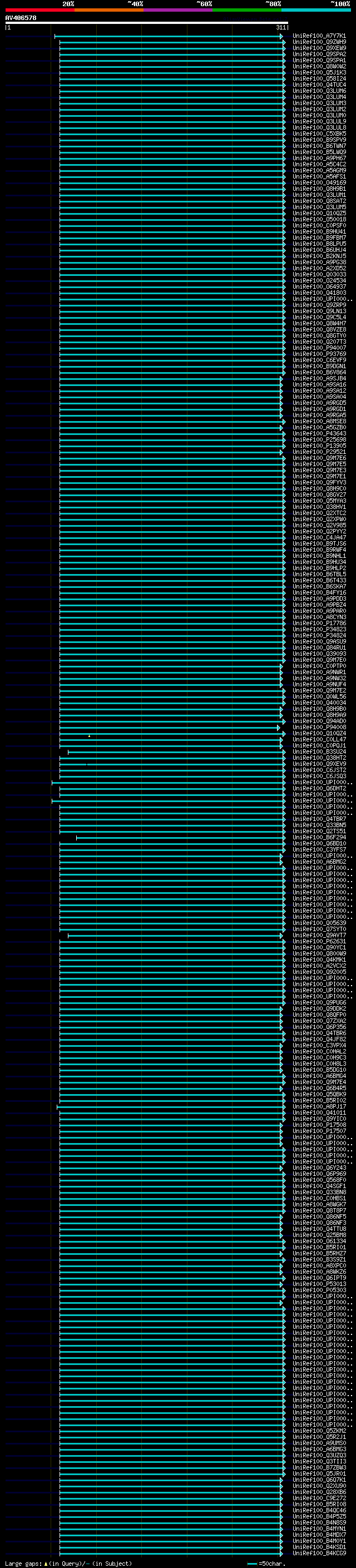Select label UniRef100_Q05639
Image resolution: width=356 pixels, height=1568 pixels.
pos(319,923)
